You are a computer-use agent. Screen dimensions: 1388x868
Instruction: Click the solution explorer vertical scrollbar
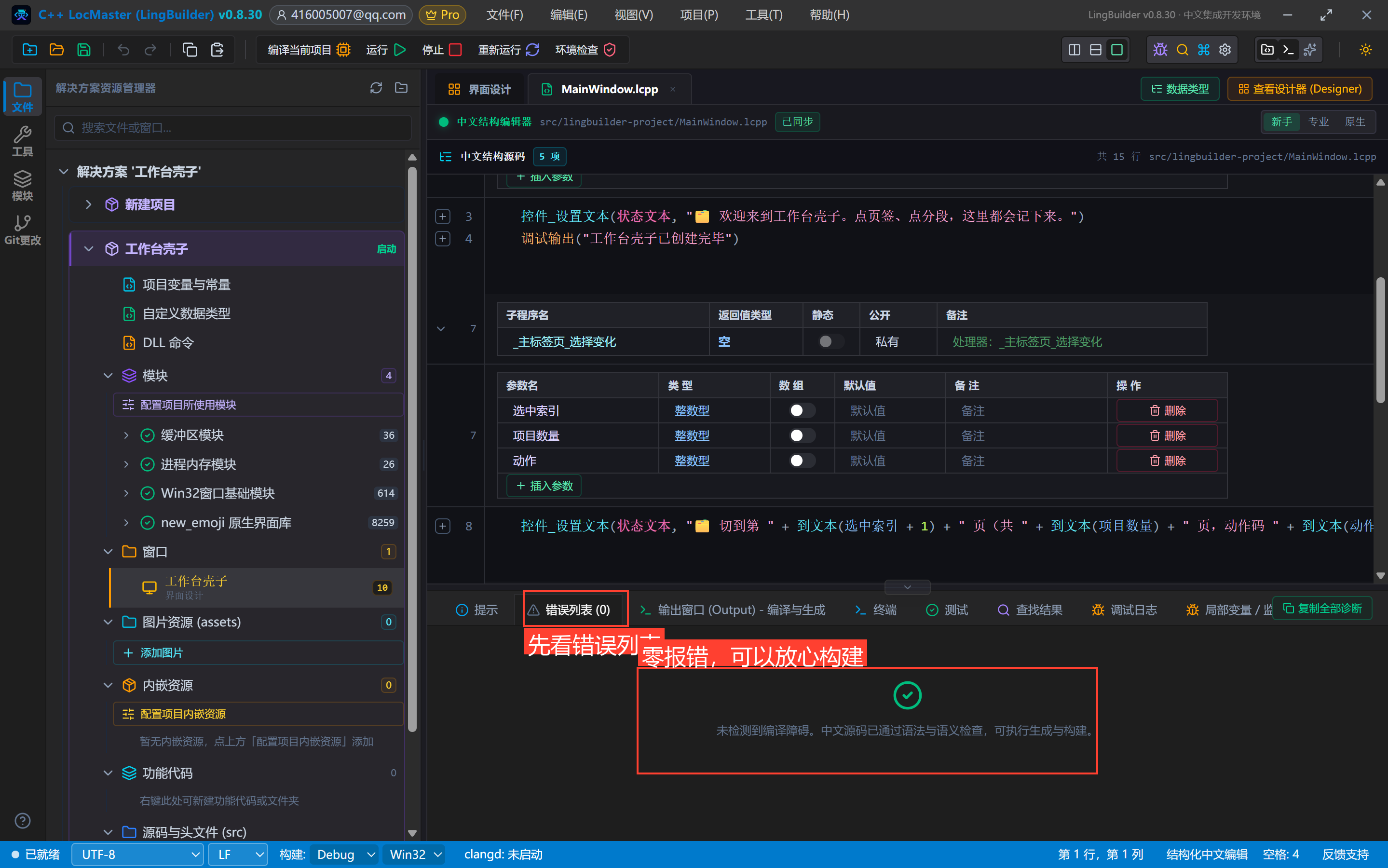411,448
